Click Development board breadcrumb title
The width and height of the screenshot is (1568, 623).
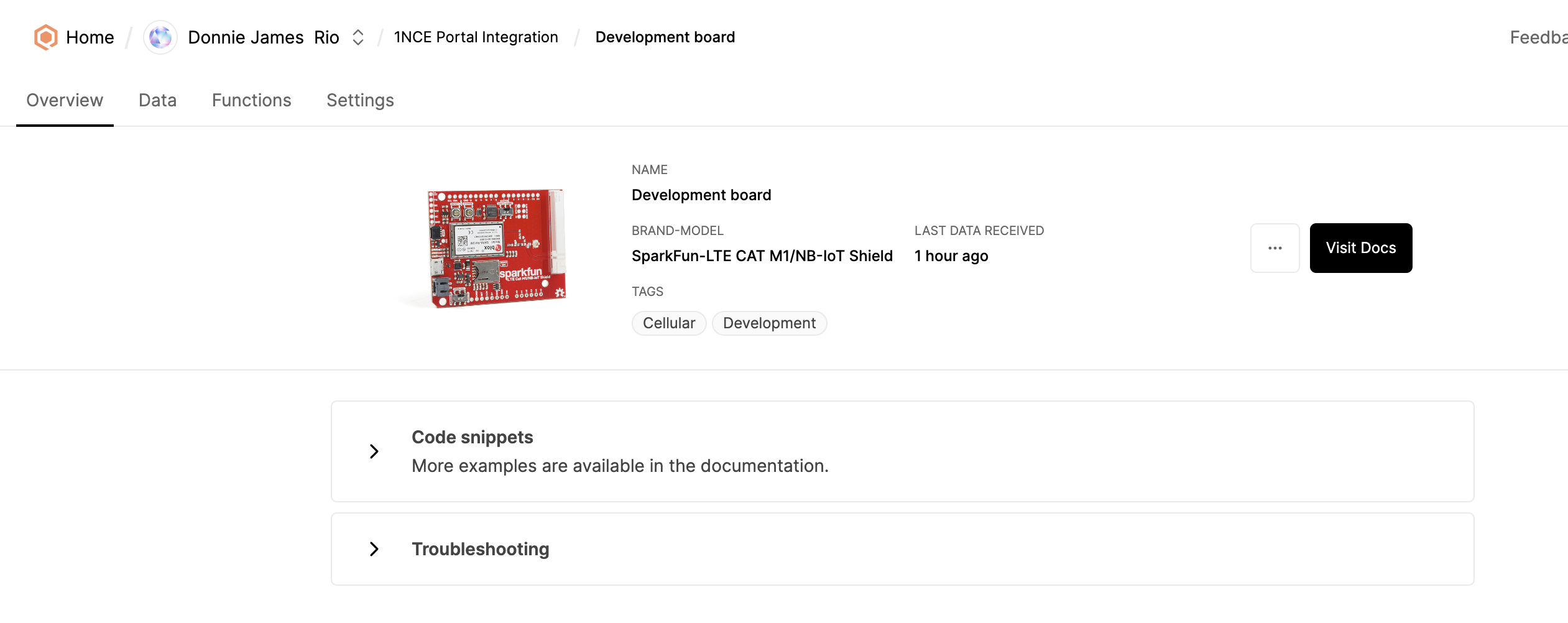coord(665,37)
